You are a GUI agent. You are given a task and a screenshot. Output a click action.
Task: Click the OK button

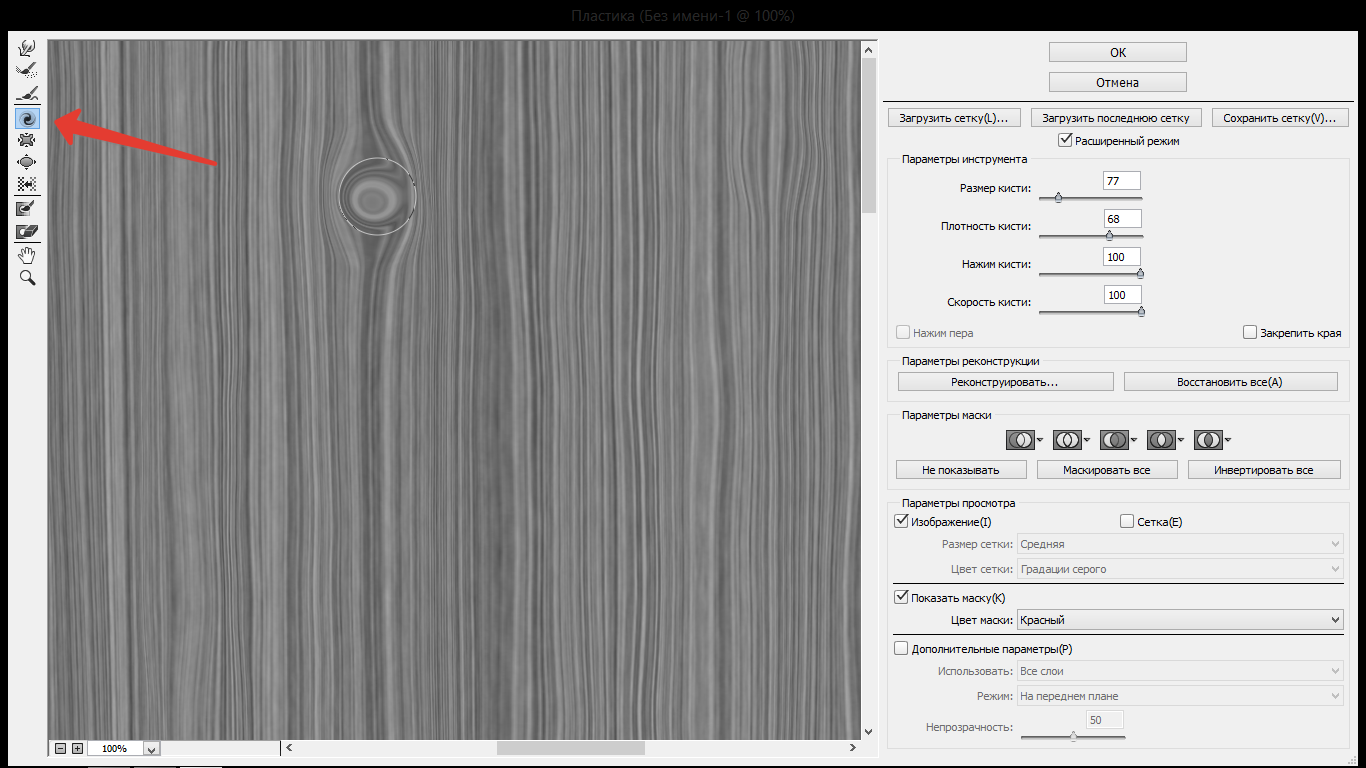[1118, 52]
